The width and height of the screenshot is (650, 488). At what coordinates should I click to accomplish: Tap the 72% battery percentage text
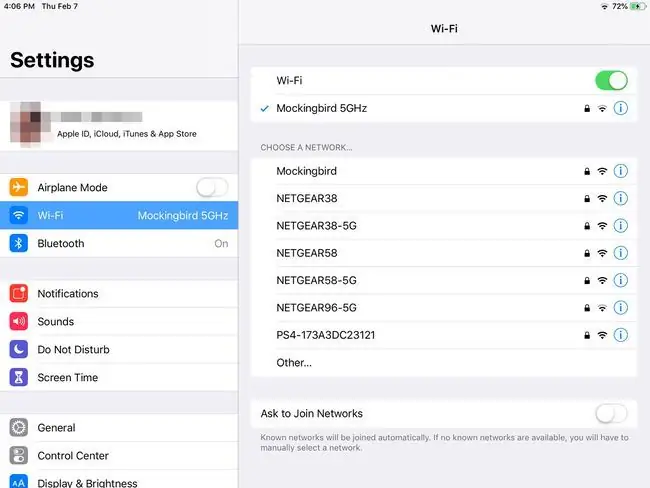[619, 6]
